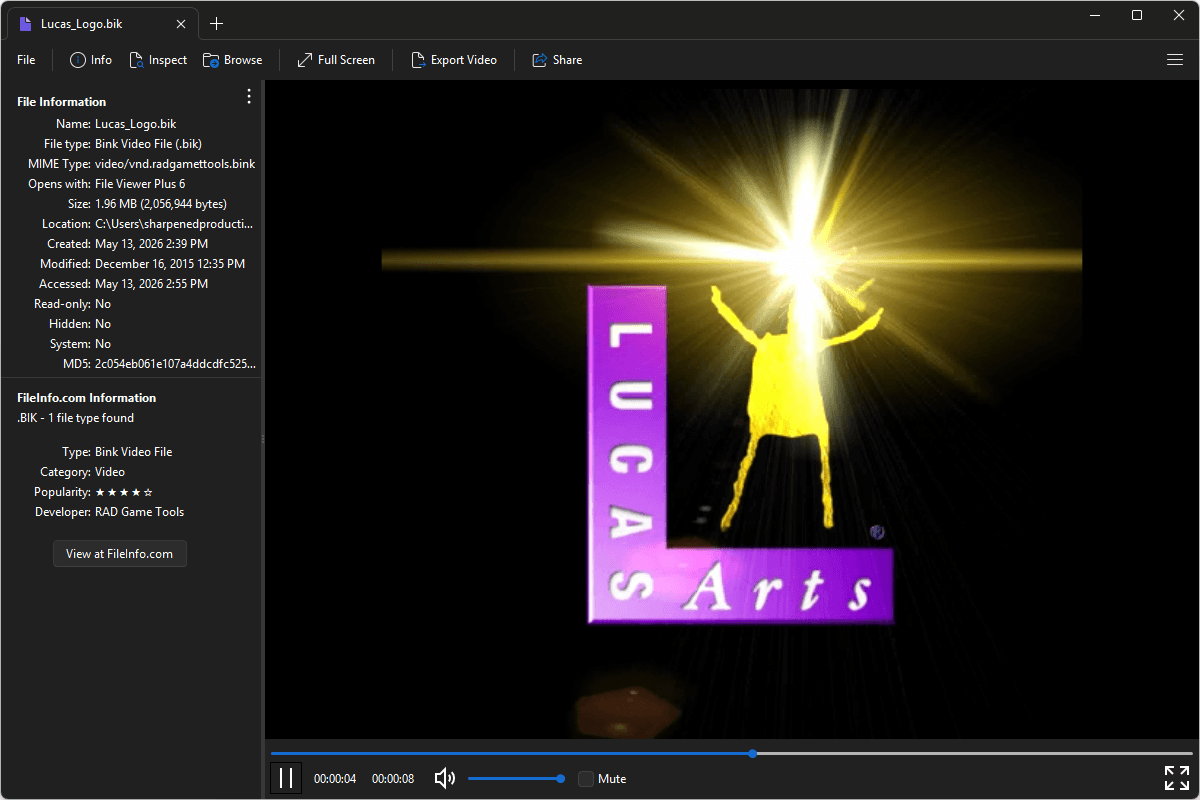Expand video with bottom-right fullscreen icon
This screenshot has height=800, width=1200.
(x=1177, y=778)
